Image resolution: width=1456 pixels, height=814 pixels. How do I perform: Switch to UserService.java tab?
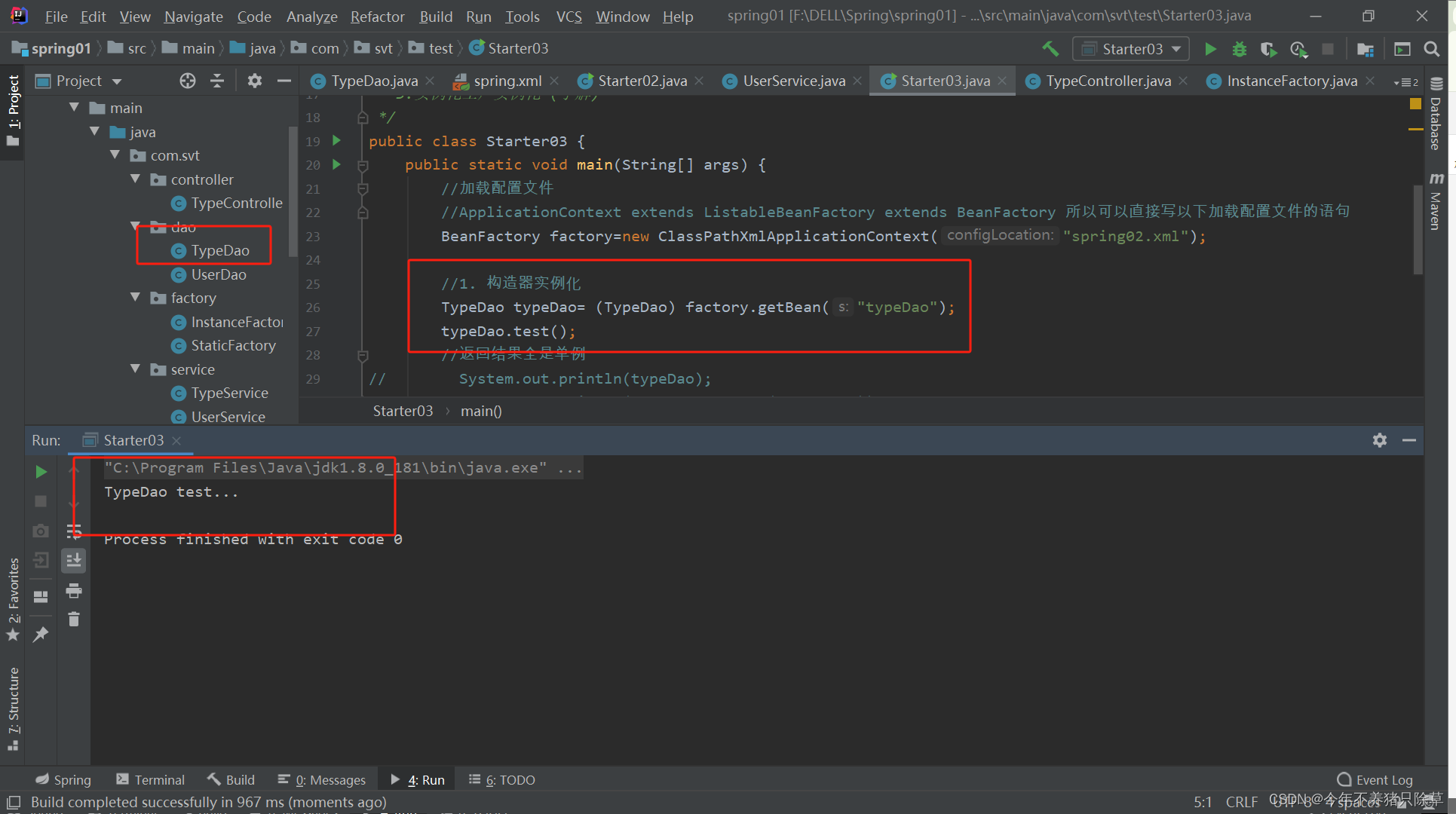pos(794,81)
